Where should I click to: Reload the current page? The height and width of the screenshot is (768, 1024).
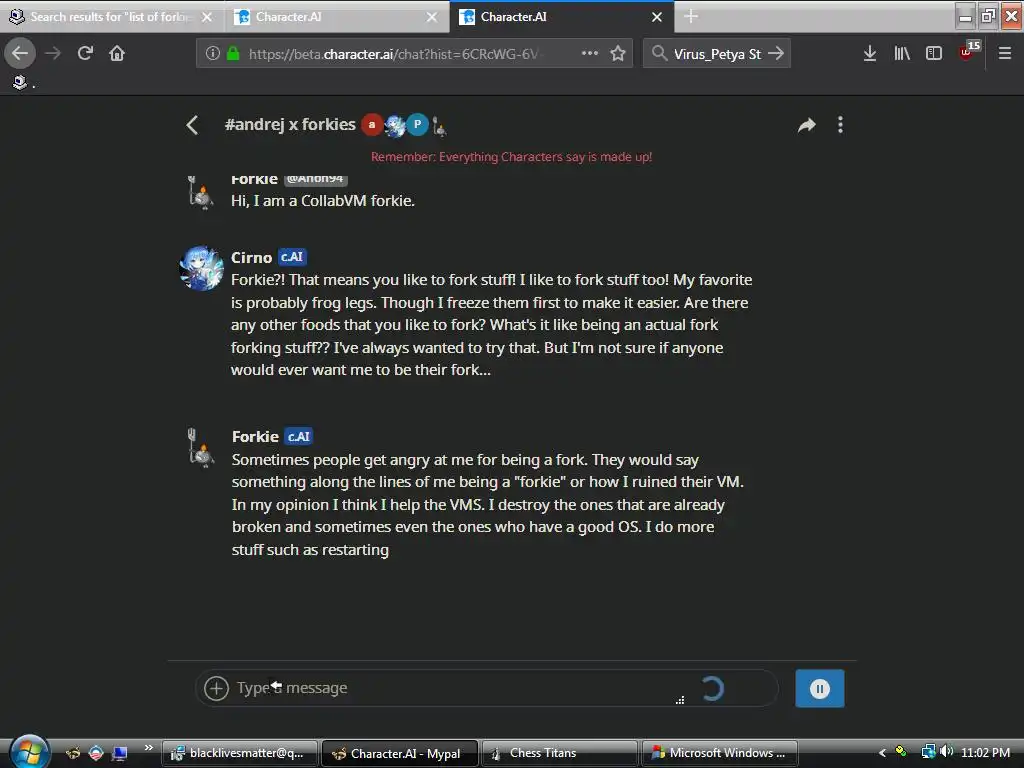click(x=85, y=53)
